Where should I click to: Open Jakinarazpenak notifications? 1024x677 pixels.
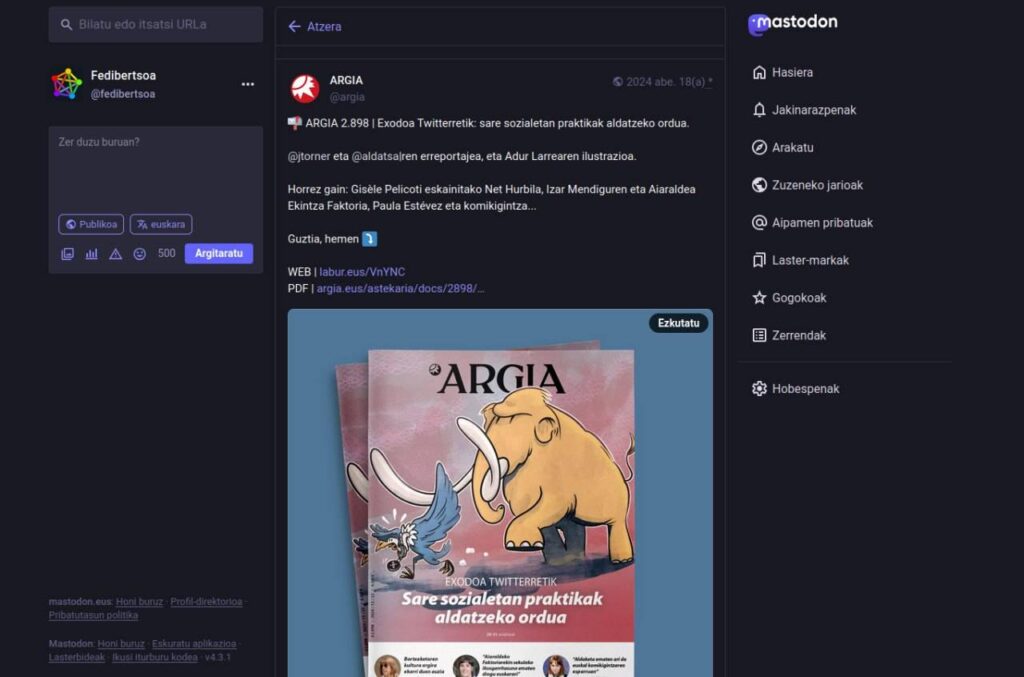813,110
